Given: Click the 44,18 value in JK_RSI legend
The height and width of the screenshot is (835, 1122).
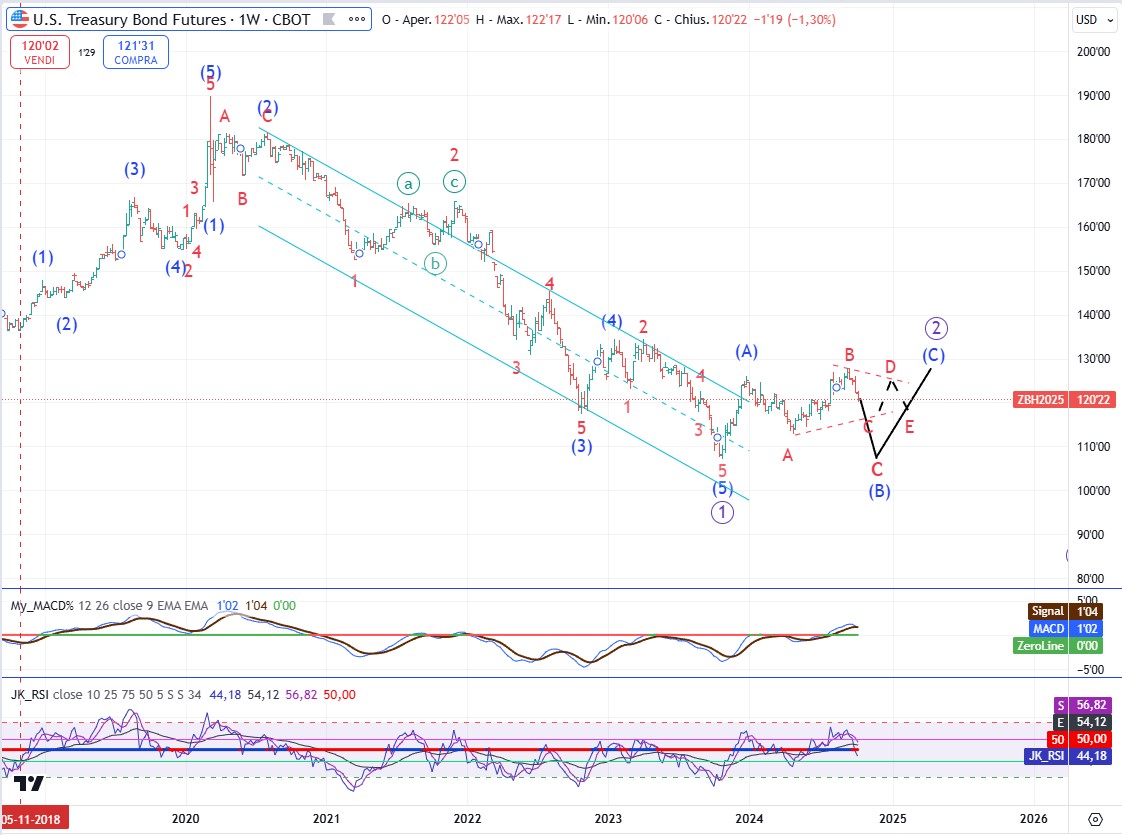Looking at the screenshot, I should 225,694.
